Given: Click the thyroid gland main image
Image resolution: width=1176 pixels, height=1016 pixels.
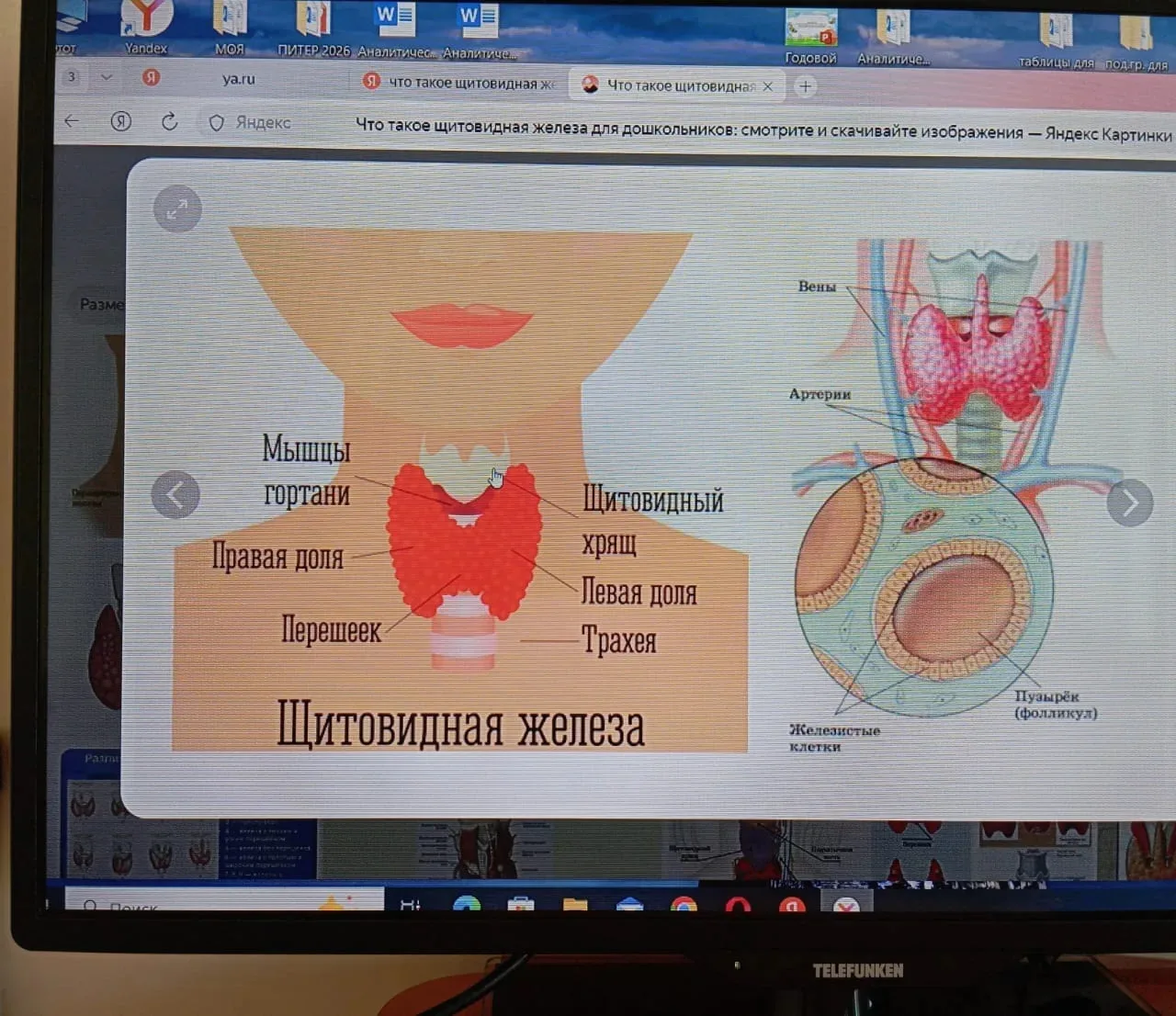Looking at the screenshot, I should tap(460, 490).
